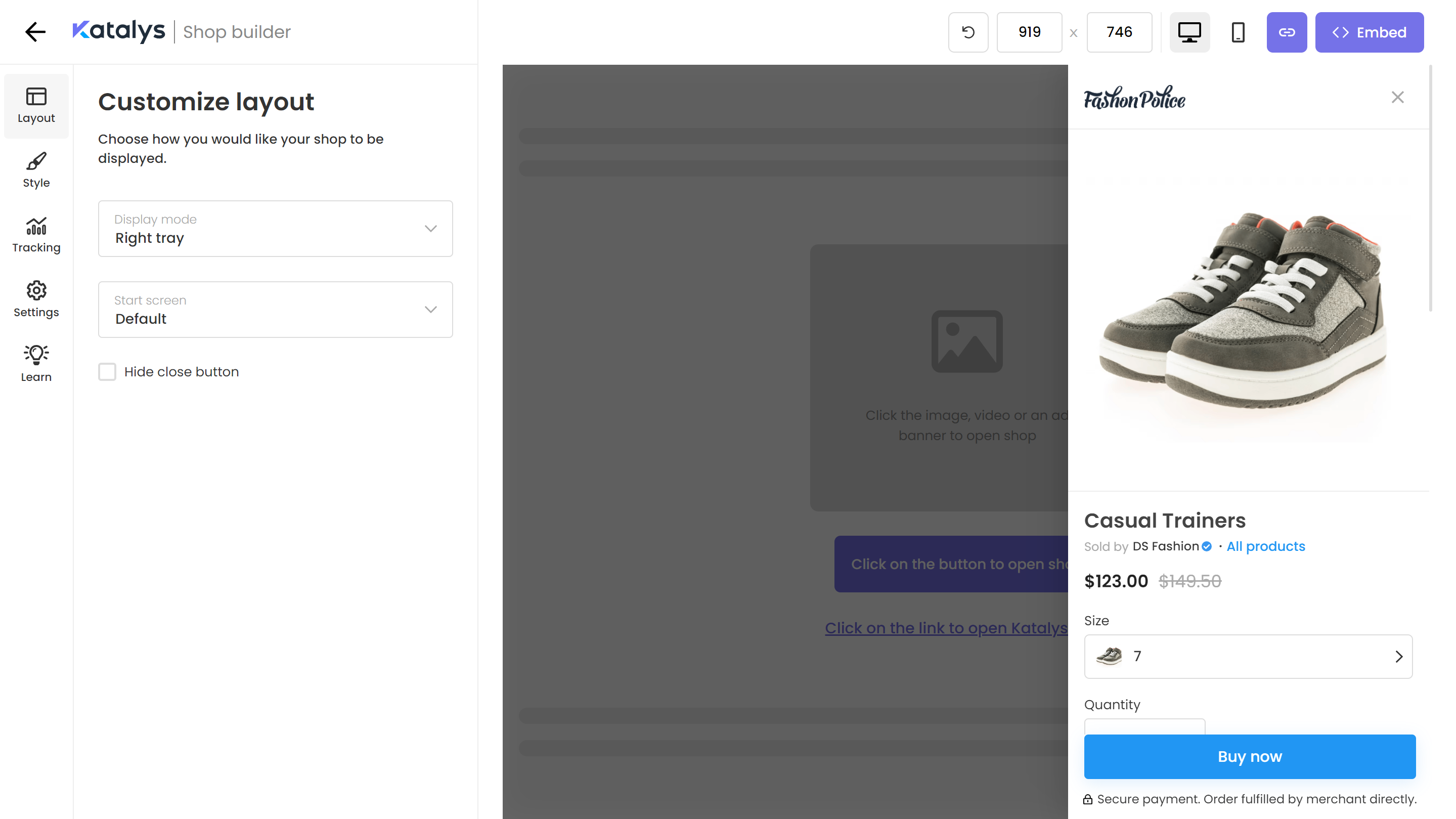Select the Layout sidebar icon
This screenshot has height=819, width=1456.
pos(36,106)
